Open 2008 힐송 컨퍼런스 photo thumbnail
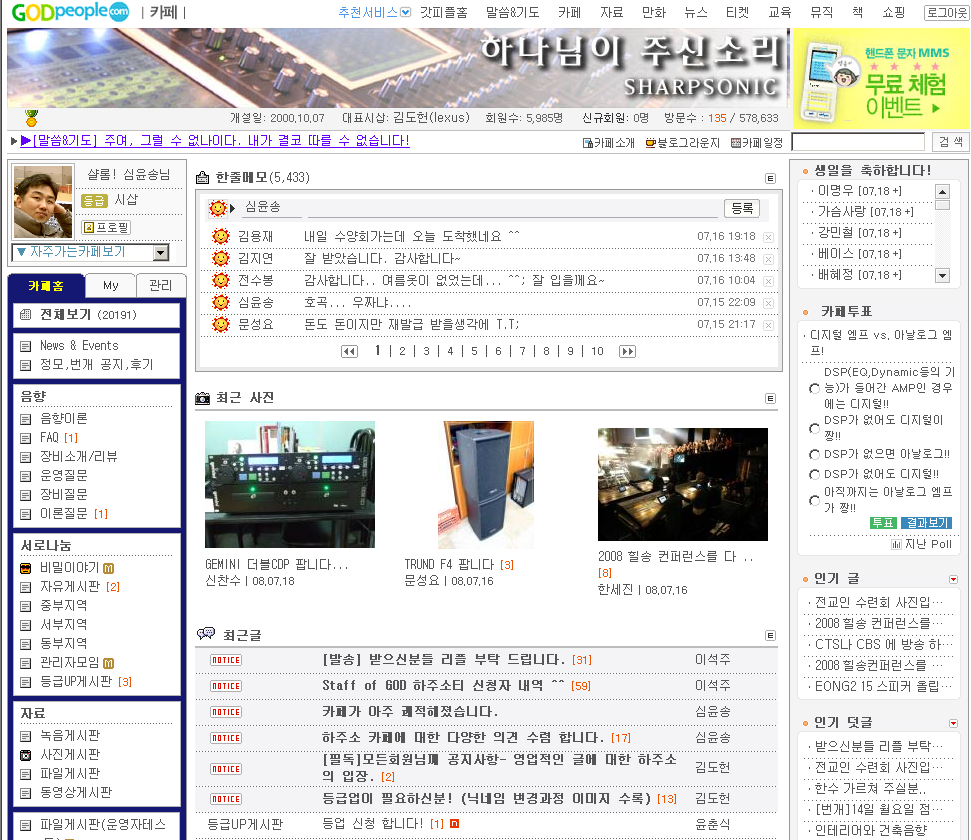This screenshot has width=971, height=840. pyautogui.click(x=682, y=484)
